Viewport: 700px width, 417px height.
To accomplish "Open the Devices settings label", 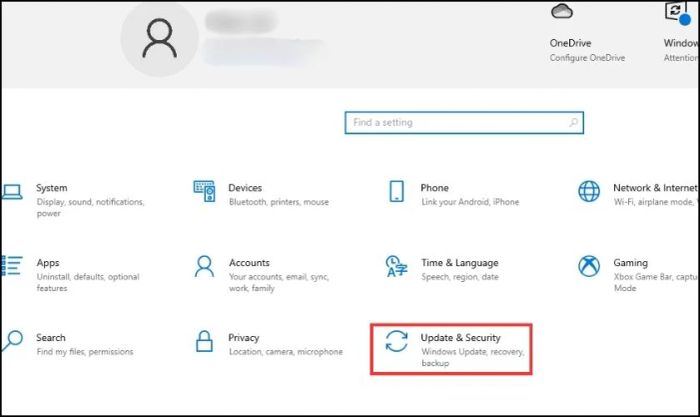I will click(245, 188).
